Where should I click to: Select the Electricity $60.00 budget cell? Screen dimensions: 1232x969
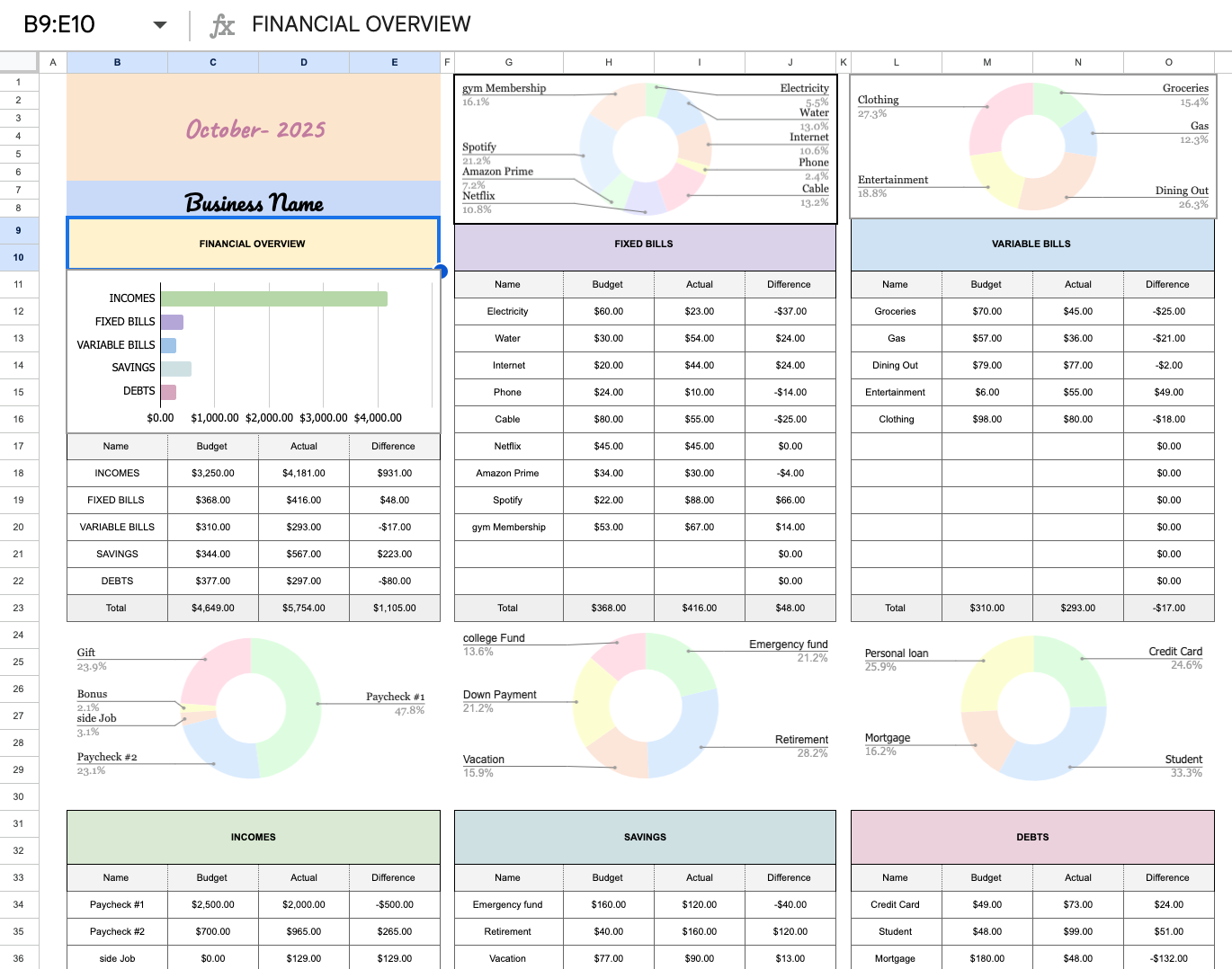coord(608,311)
